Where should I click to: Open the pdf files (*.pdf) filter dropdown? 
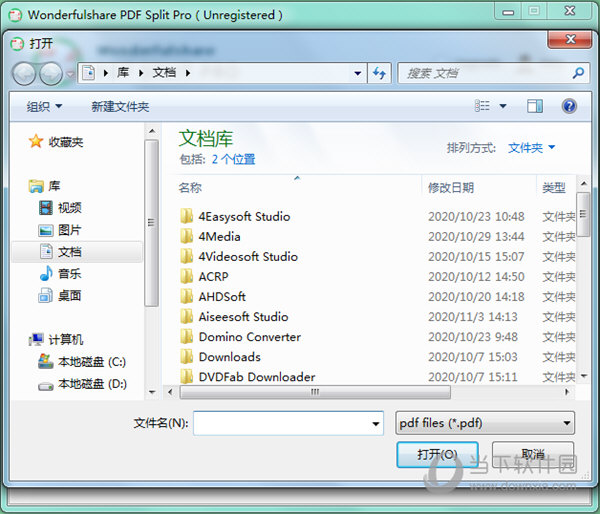tap(484, 423)
